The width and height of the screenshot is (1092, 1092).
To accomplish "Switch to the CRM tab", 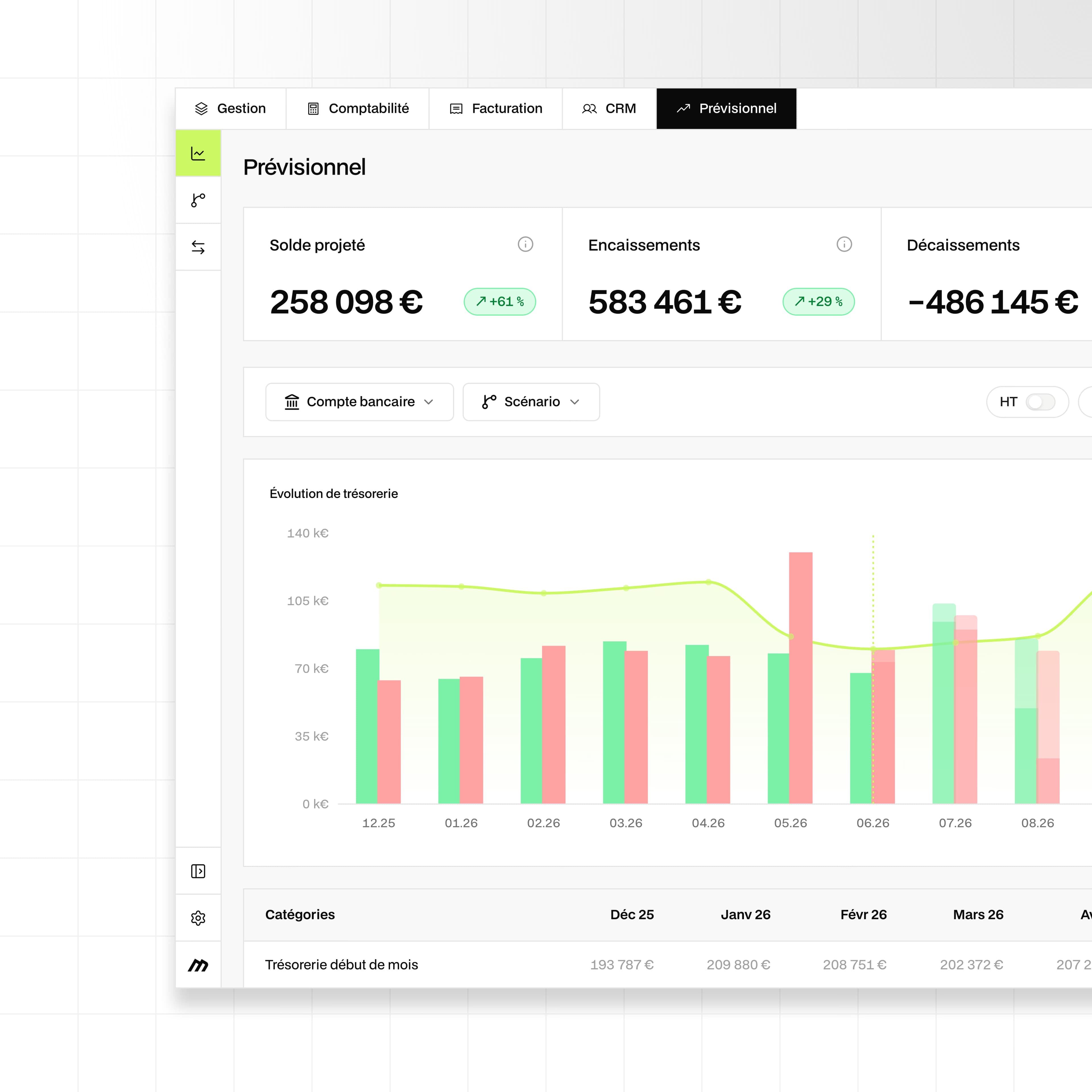I will [609, 109].
